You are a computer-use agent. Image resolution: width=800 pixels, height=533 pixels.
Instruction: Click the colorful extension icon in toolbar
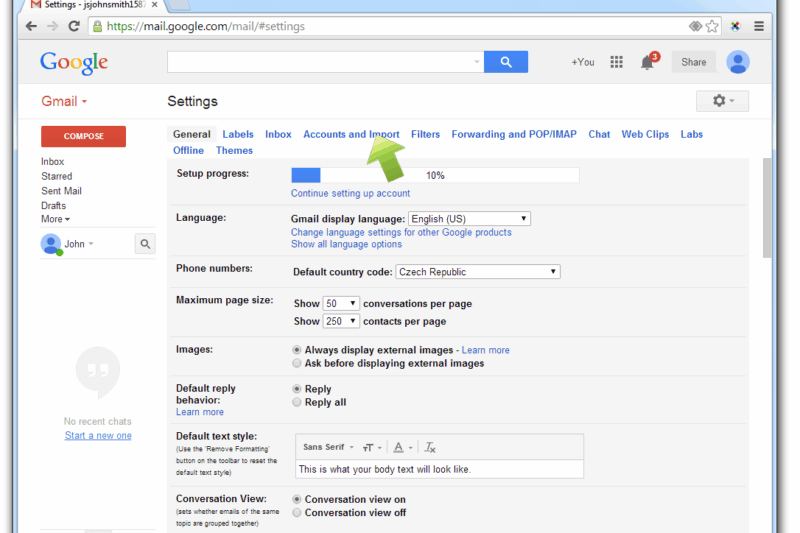click(735, 26)
